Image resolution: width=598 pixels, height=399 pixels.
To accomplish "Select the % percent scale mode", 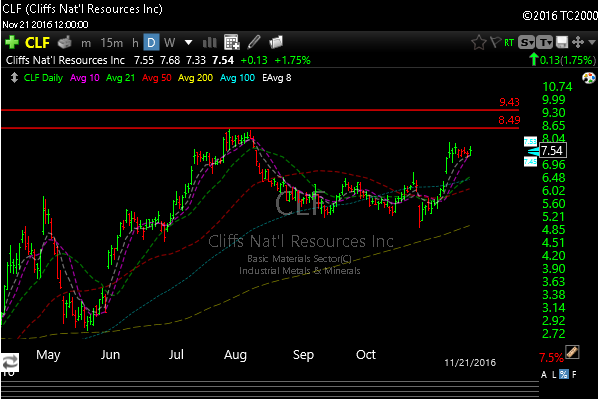I will 563,374.
